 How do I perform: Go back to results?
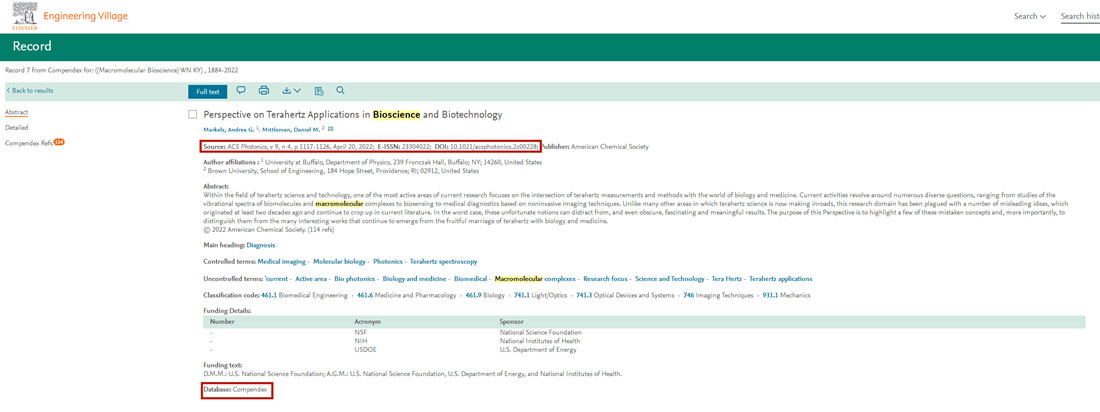(30, 91)
